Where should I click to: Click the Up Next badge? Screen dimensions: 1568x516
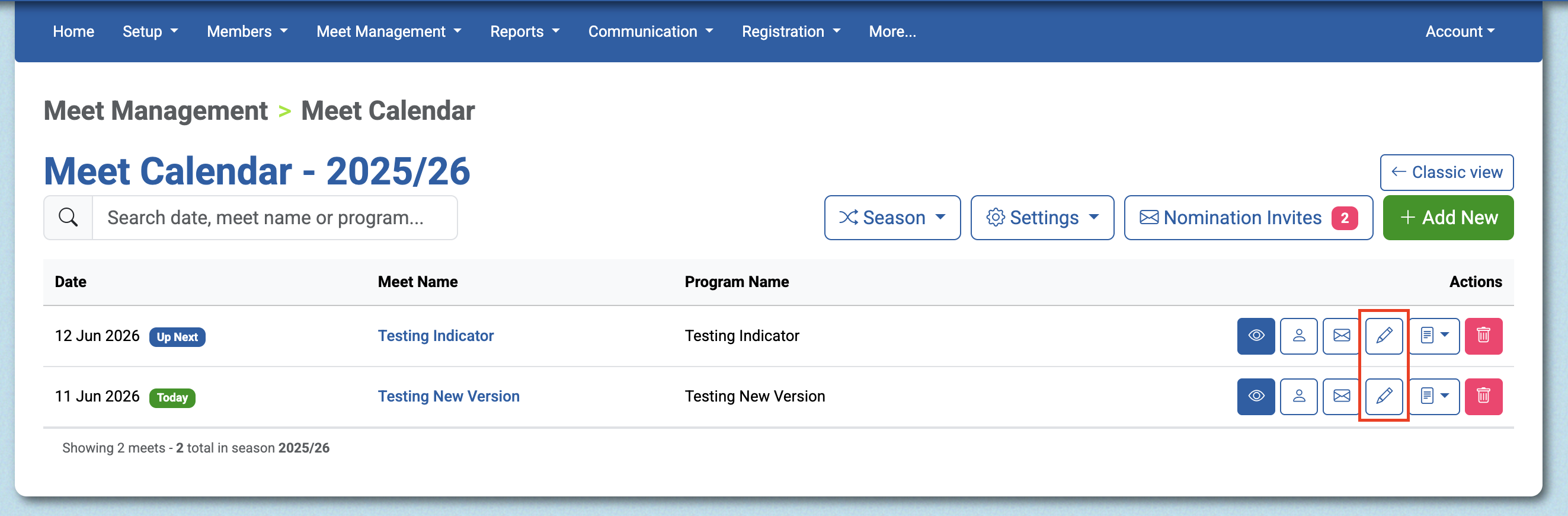point(177,337)
